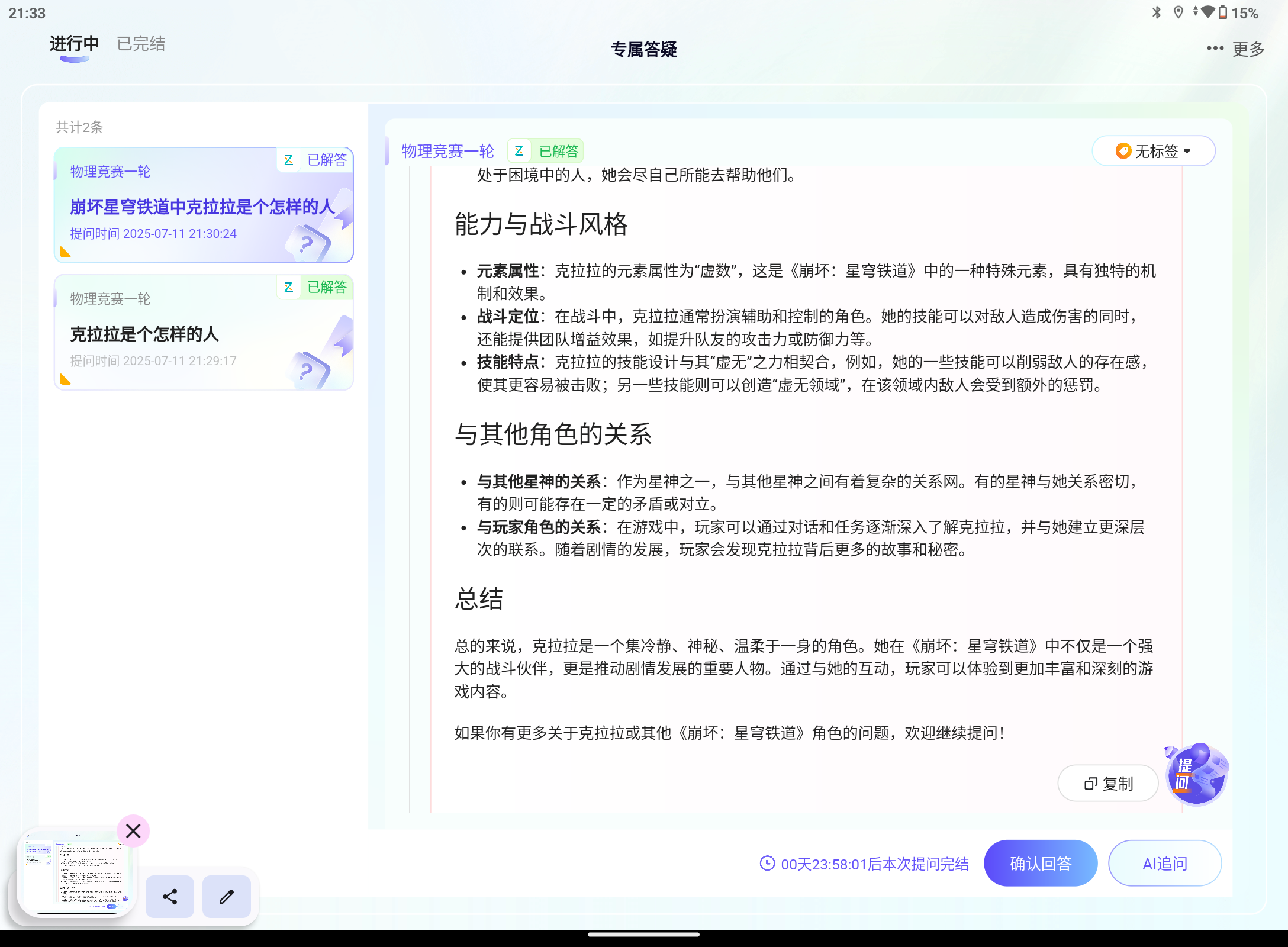Click the orange tag icon in 无标签
This screenshot has height=947, width=1288.
click(1122, 151)
